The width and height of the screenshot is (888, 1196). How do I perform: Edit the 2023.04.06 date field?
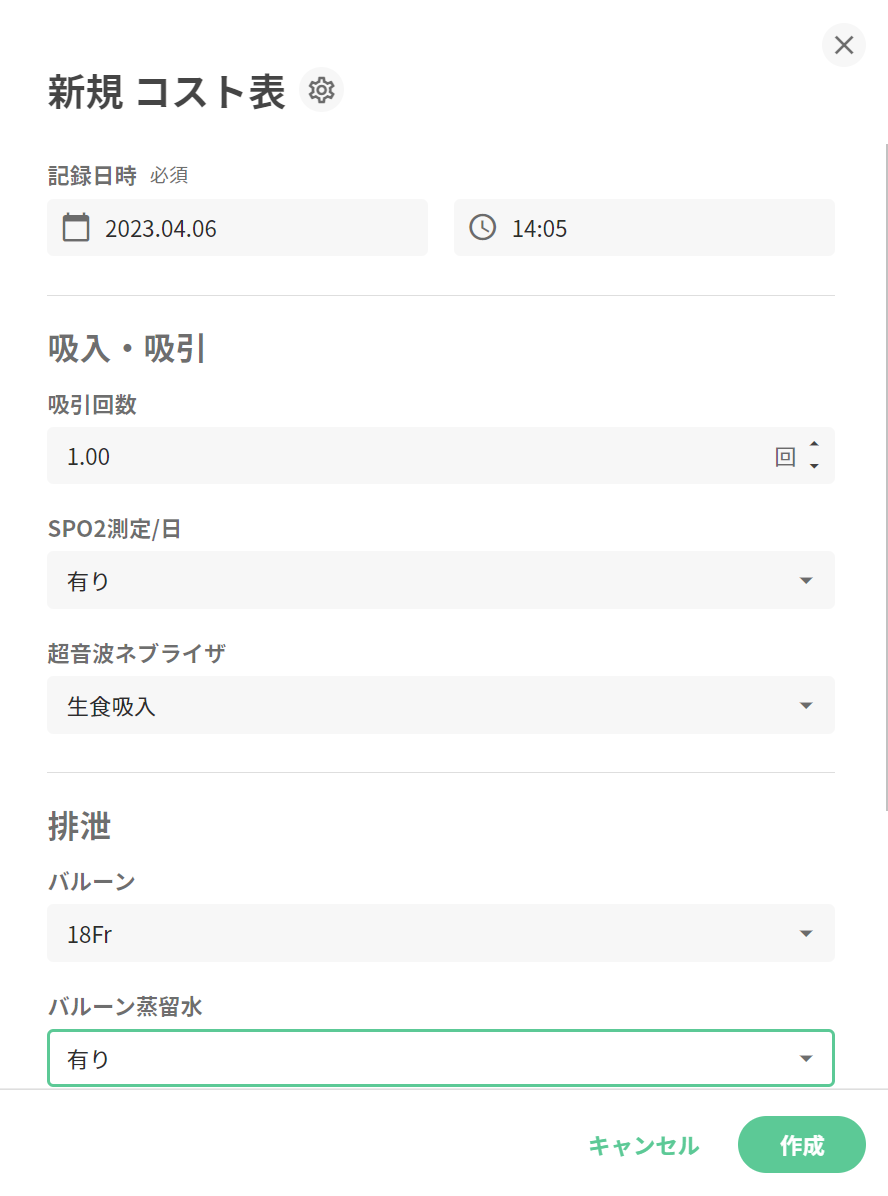(x=260, y=228)
